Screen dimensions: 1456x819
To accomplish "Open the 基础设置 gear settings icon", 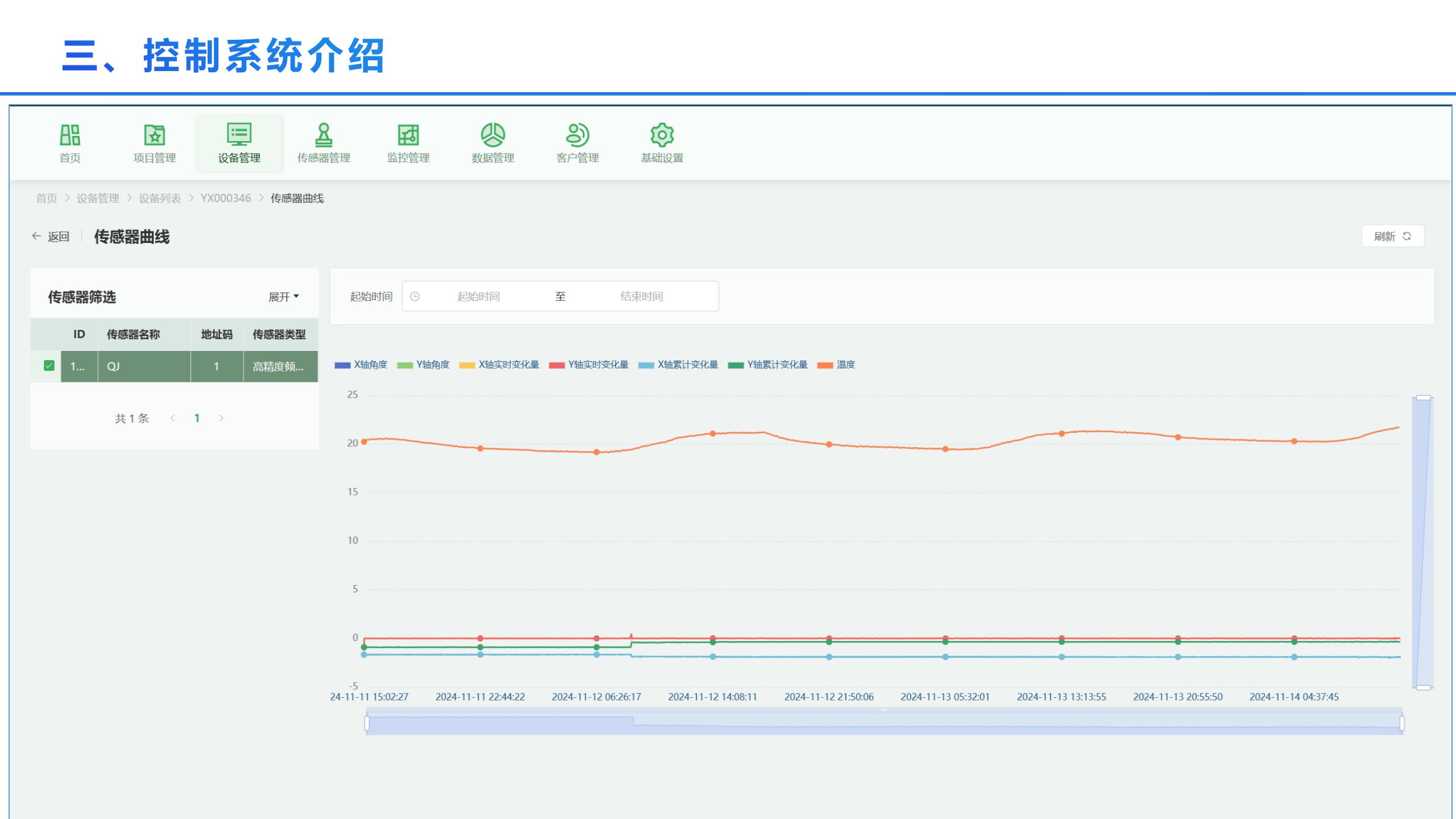I will tap(662, 135).
